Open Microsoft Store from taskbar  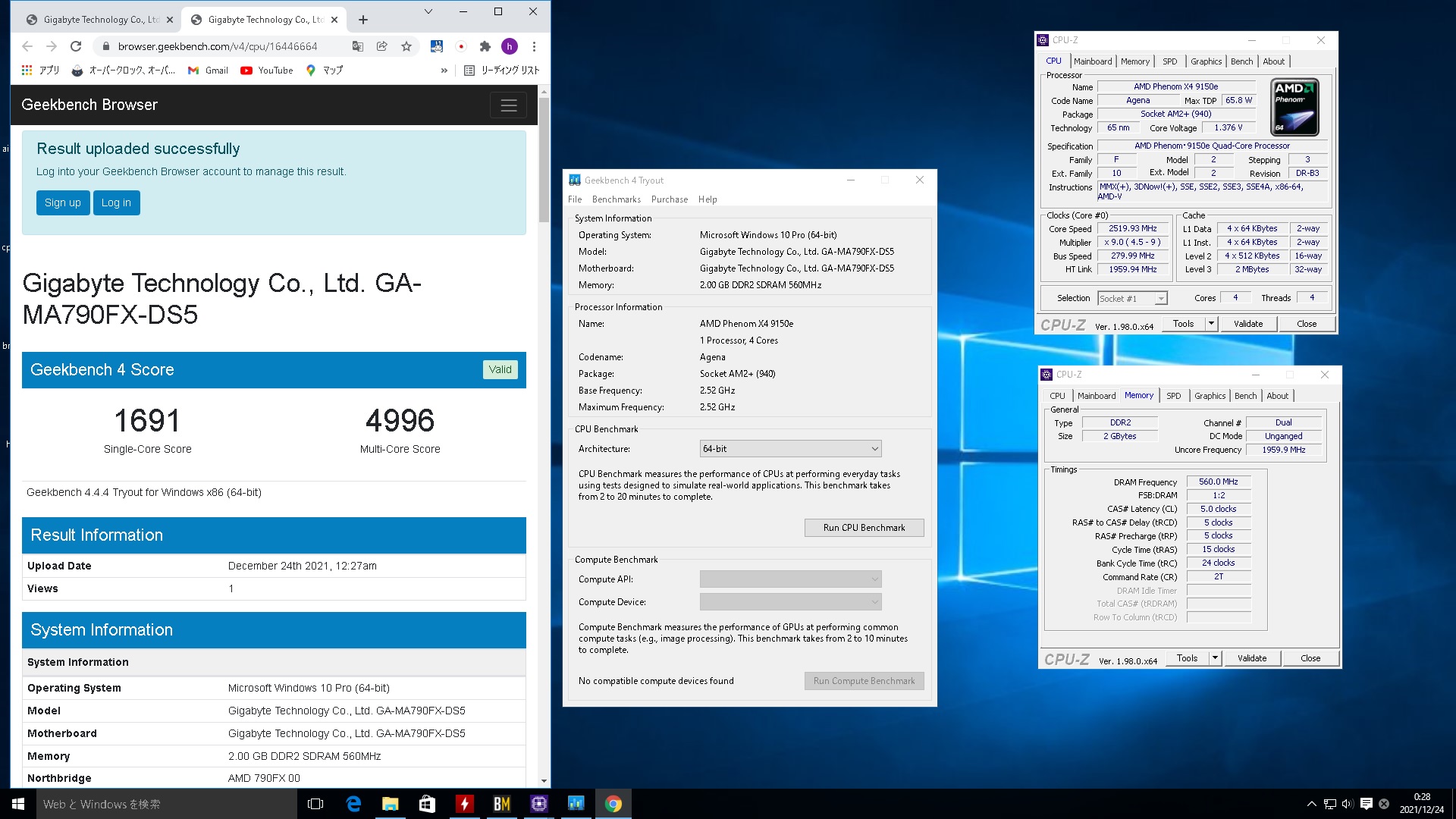pos(427,804)
